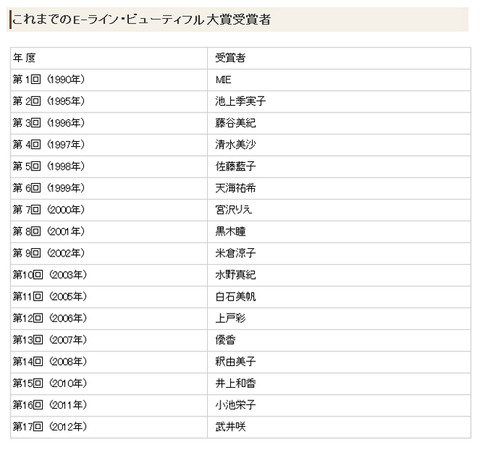The height and width of the screenshot is (450, 480).
Task: Click the 第13回 (2007年) cell
Action: pos(109,340)
